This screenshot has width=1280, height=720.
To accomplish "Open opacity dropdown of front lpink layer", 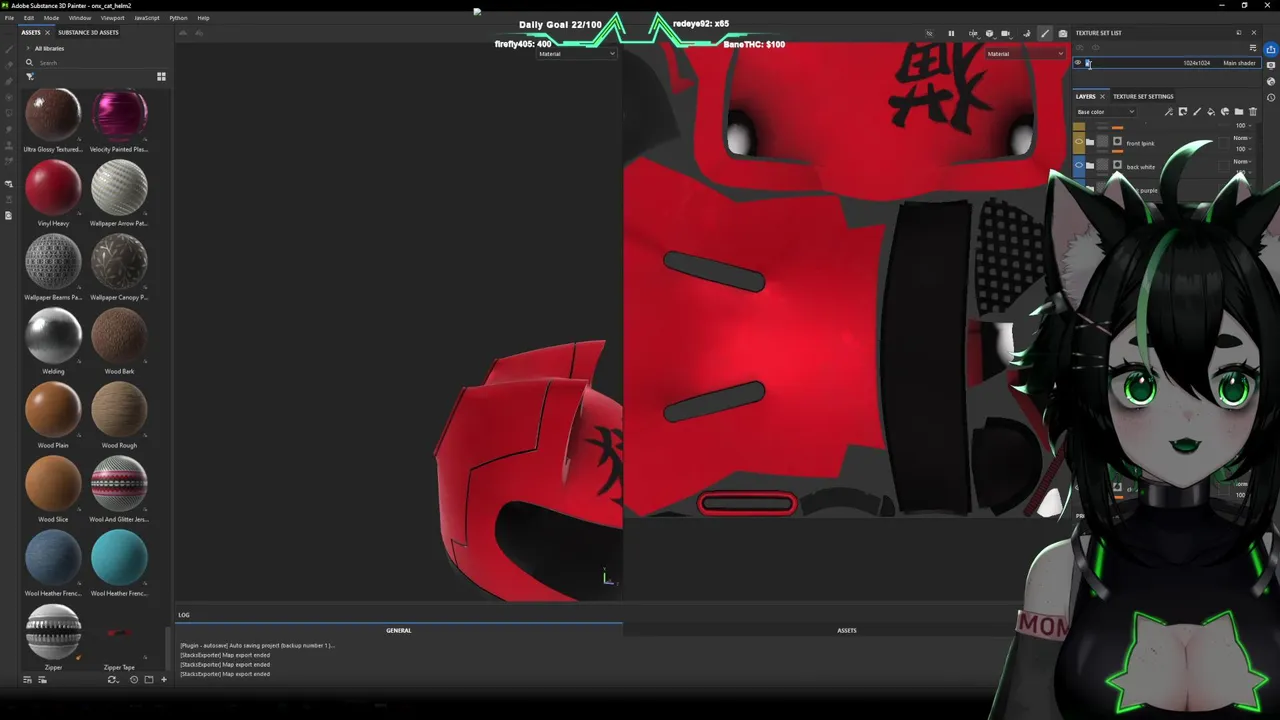I will click(x=1241, y=149).
